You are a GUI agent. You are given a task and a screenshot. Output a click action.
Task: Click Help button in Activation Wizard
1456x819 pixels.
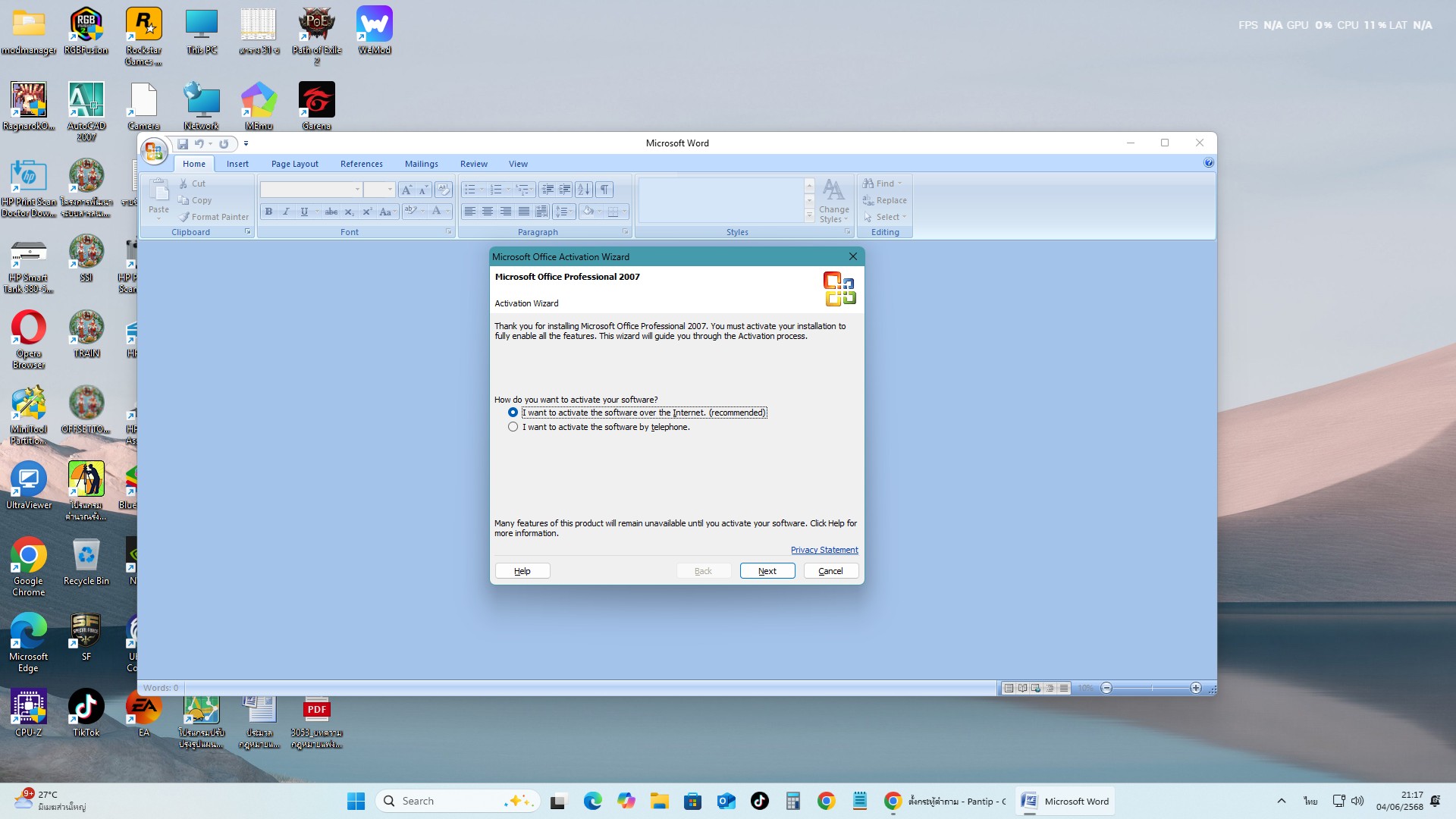522,571
